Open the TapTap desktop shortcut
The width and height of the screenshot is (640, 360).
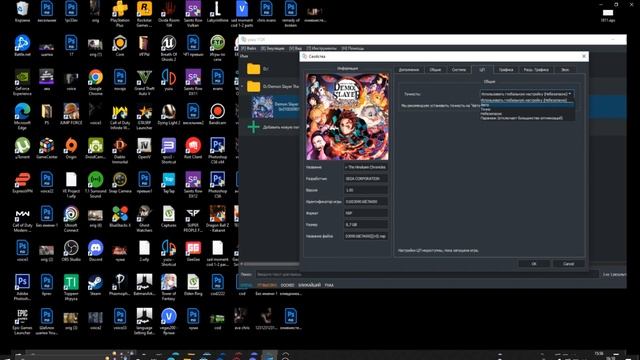tap(169, 183)
